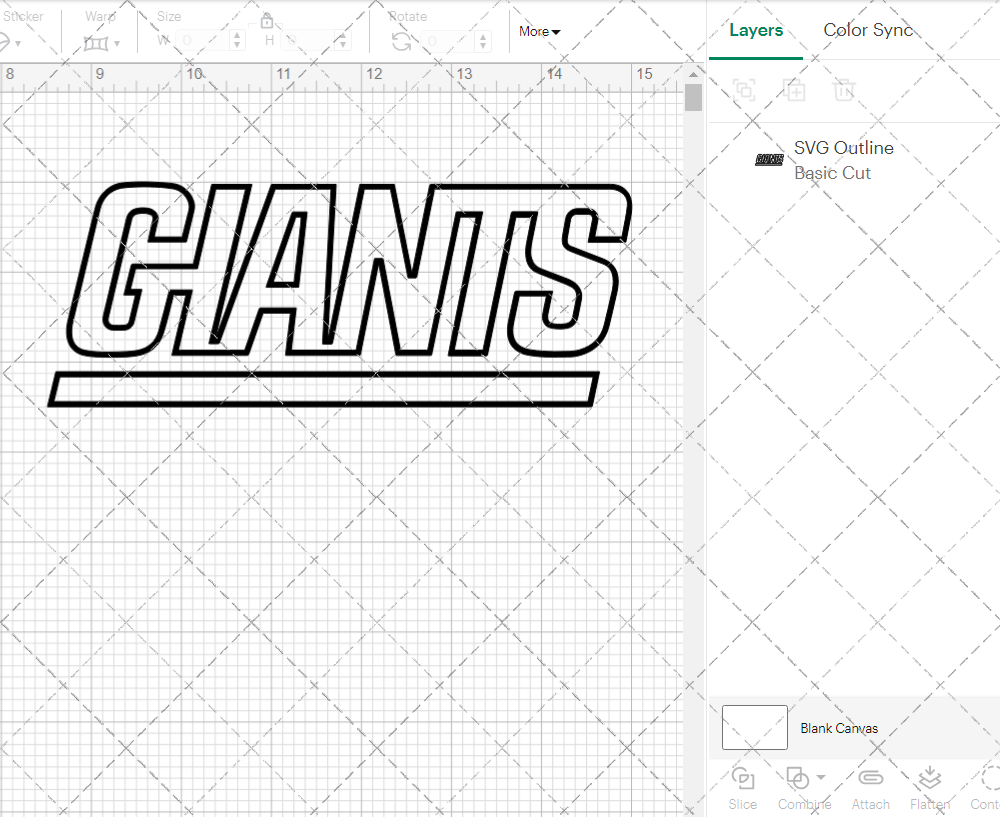The image size is (1000, 817).
Task: Expand the Combine dropdown arrow
Action: 821,777
